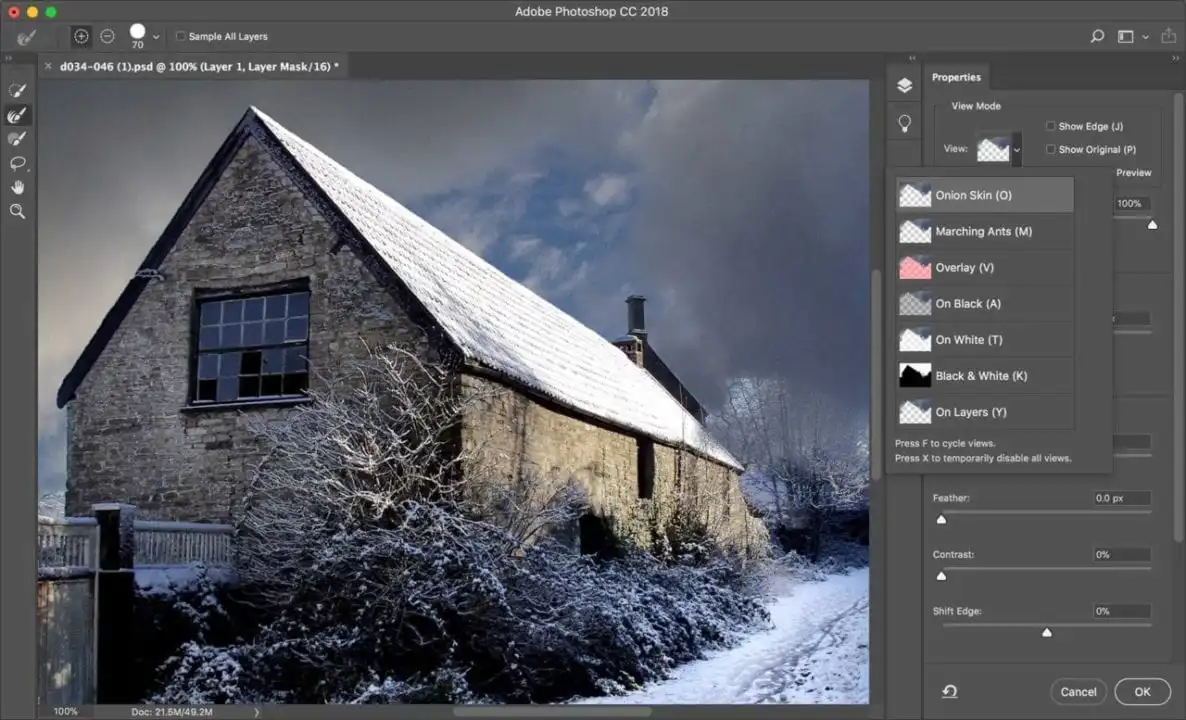Choose Marching Ants (M) view mode
The height and width of the screenshot is (720, 1186).
pos(985,231)
